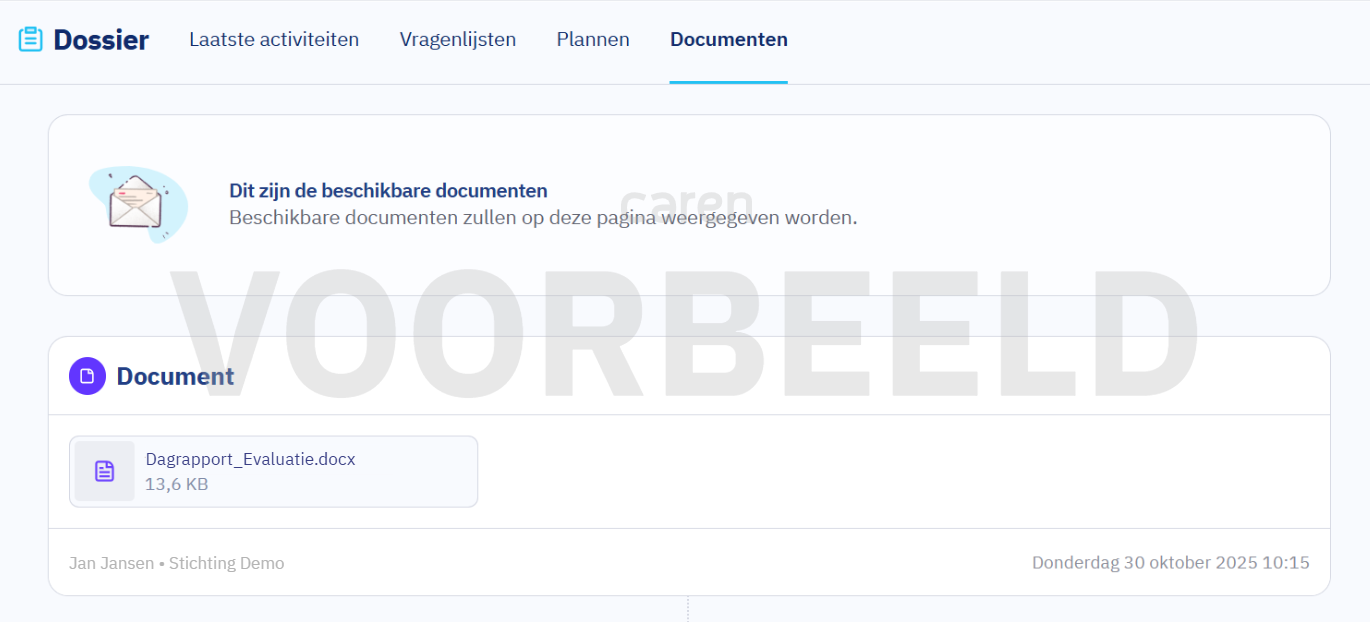Switch to the Plannen tab
The height and width of the screenshot is (622, 1370).
(x=592, y=39)
